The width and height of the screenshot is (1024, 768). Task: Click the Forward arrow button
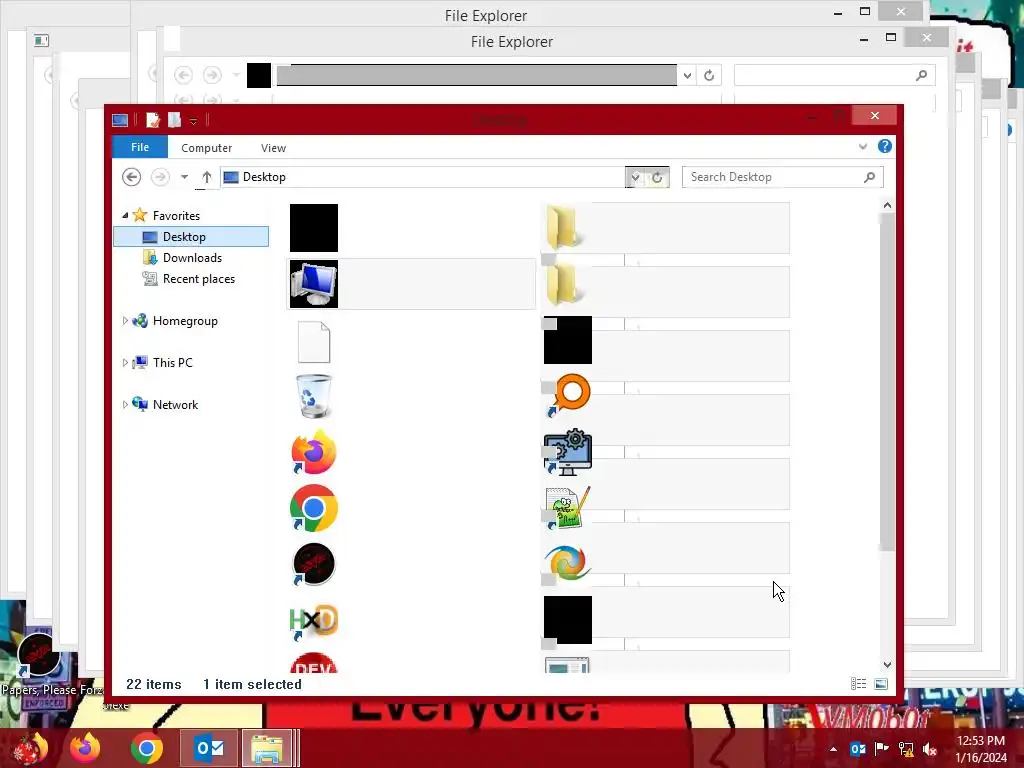pyautogui.click(x=160, y=177)
